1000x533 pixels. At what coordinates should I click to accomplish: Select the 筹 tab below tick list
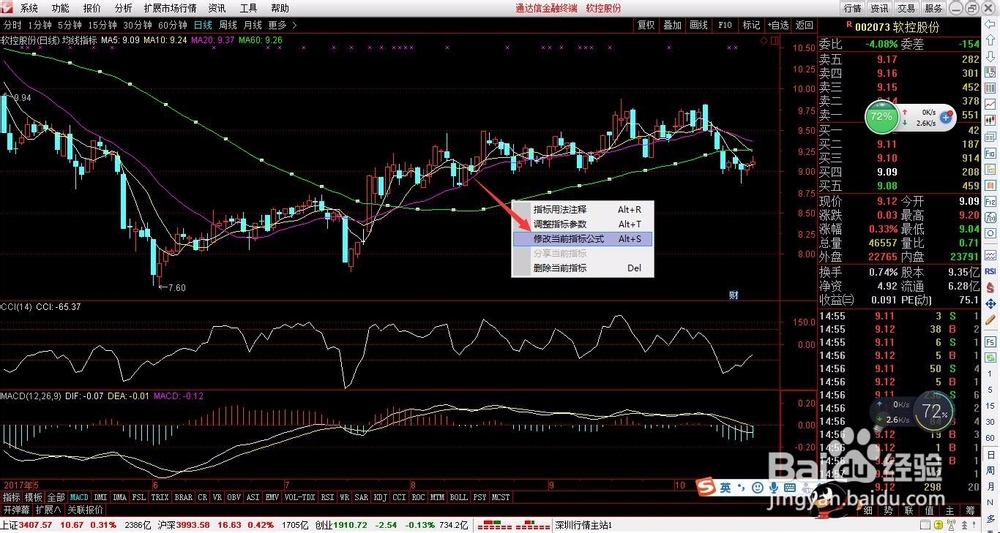pyautogui.click(x=969, y=510)
